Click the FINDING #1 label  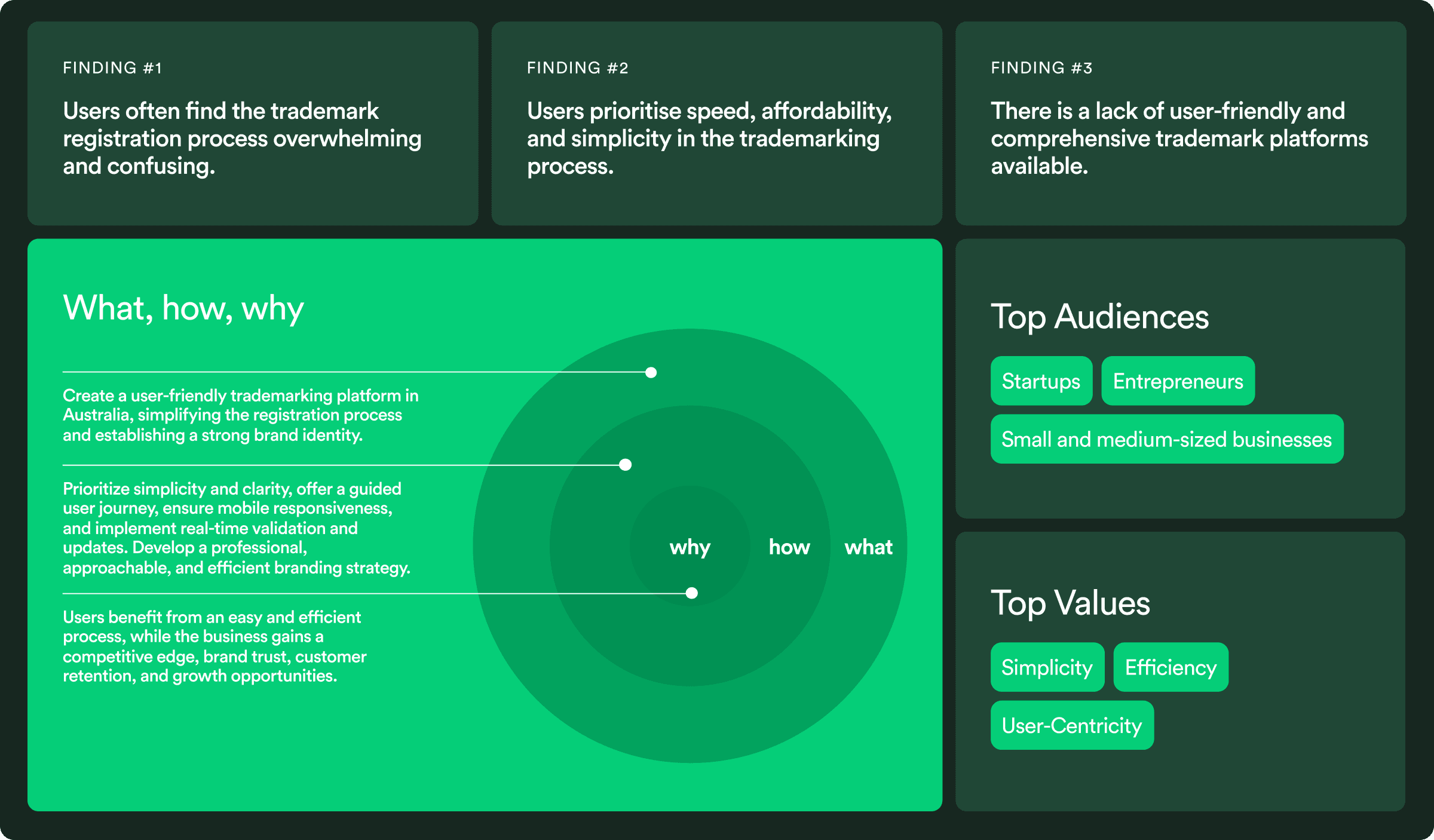pos(112,68)
